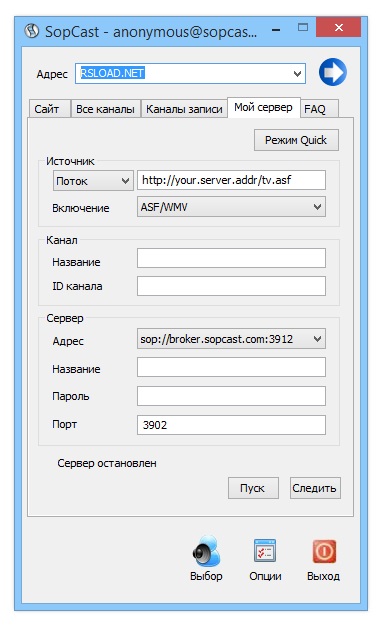The width and height of the screenshot is (387, 636).
Task: Maximize the SopCast window
Action: 303,28
